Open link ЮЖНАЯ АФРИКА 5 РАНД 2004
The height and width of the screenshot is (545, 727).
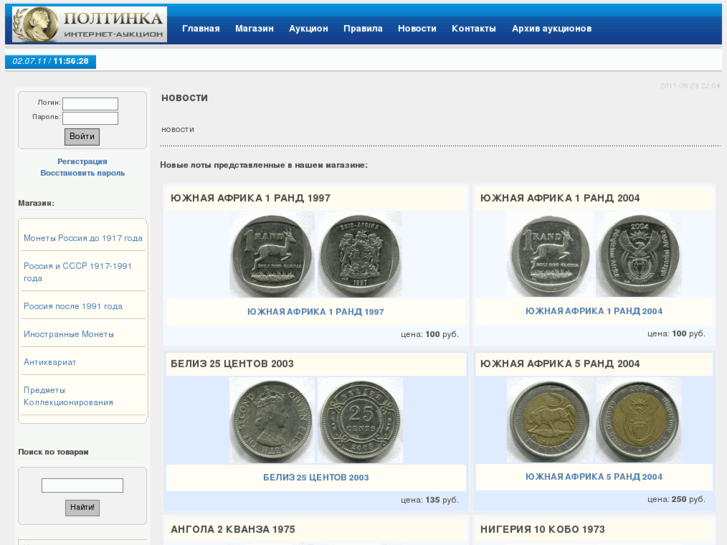(x=594, y=477)
